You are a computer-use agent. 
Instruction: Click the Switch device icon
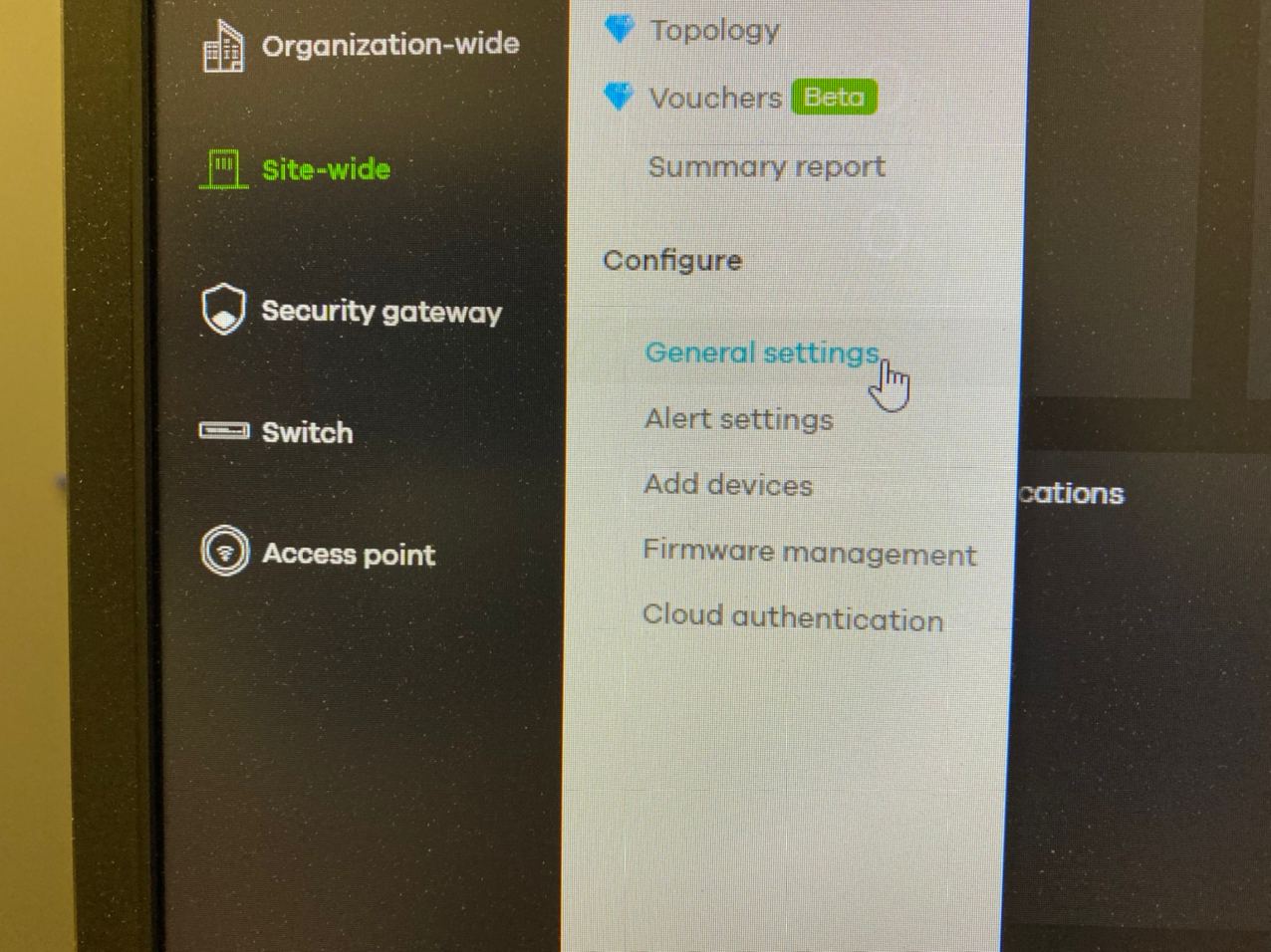224,431
